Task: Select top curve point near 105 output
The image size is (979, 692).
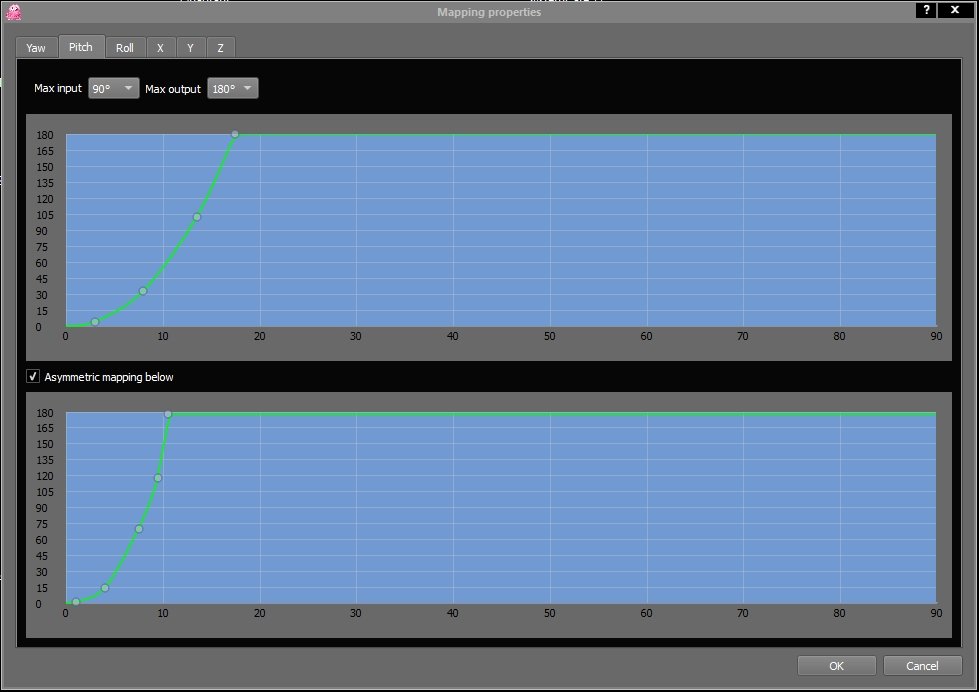Action: click(x=197, y=217)
